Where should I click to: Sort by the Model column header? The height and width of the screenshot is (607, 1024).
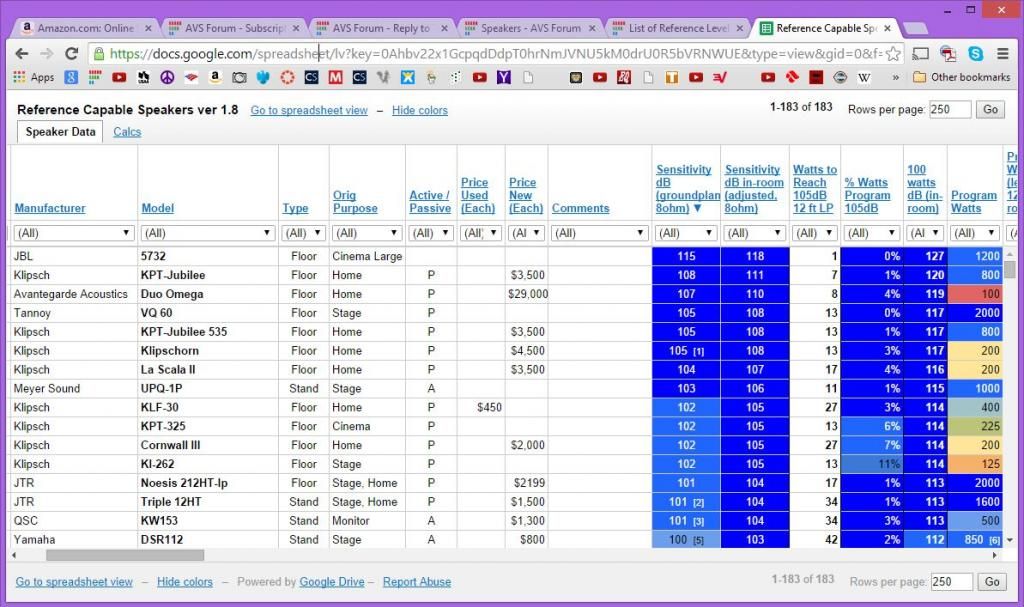tap(158, 208)
